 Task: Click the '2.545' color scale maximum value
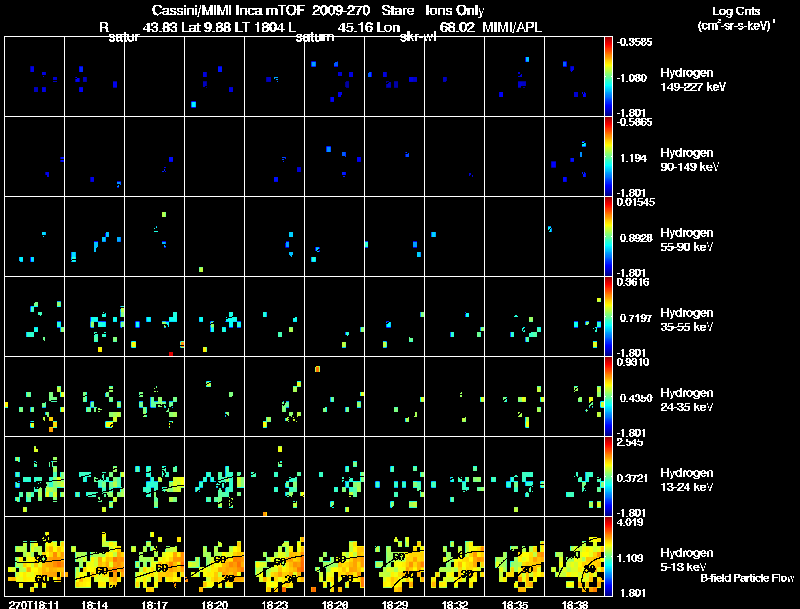(630, 442)
